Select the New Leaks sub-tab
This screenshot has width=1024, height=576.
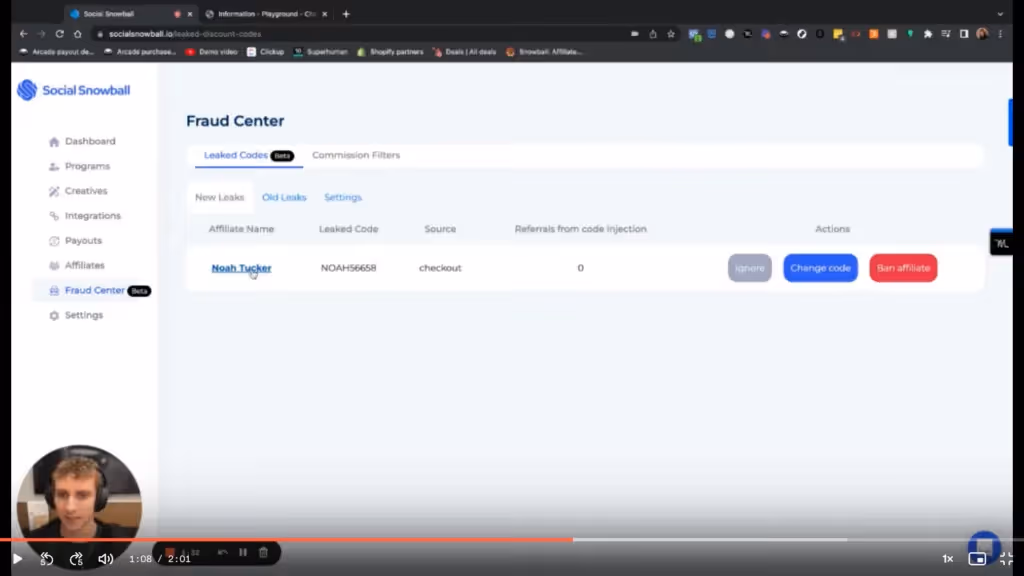(x=219, y=197)
